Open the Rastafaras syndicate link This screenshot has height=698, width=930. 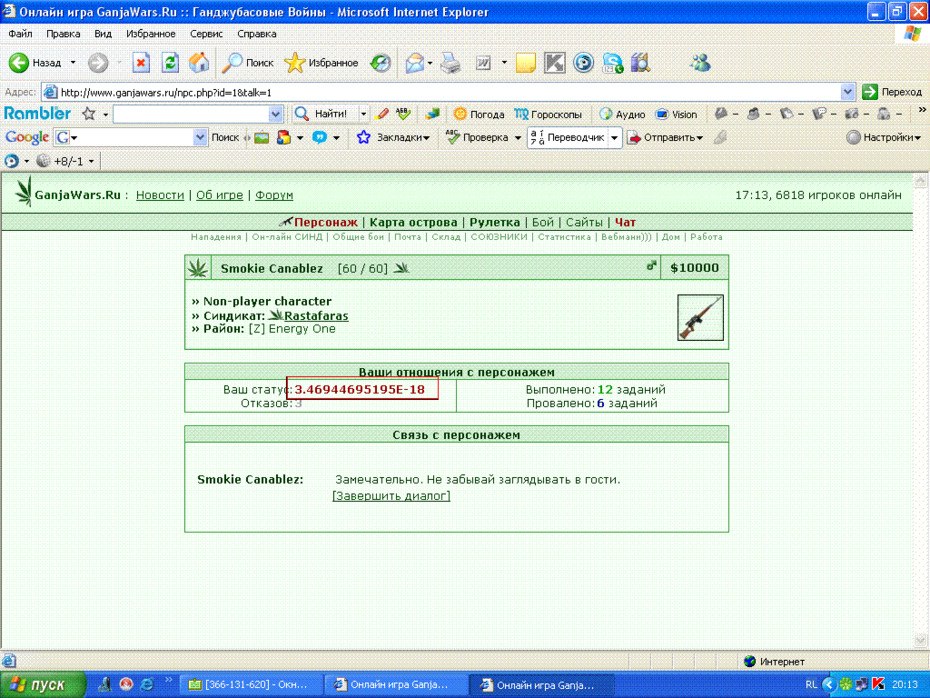pyautogui.click(x=316, y=315)
